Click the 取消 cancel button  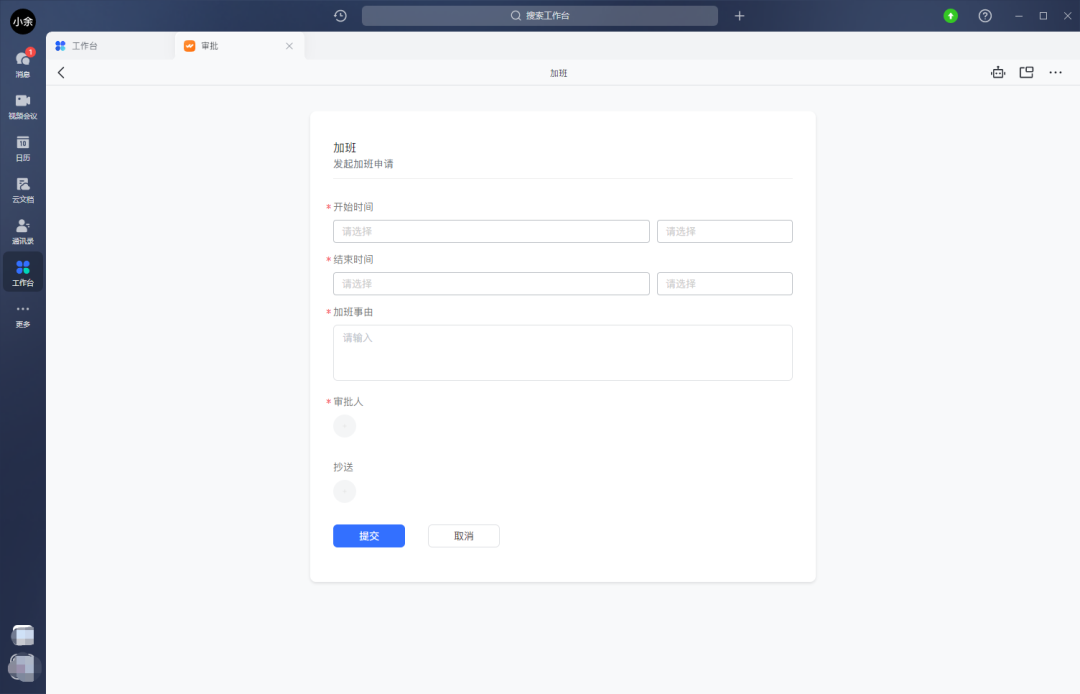click(463, 536)
